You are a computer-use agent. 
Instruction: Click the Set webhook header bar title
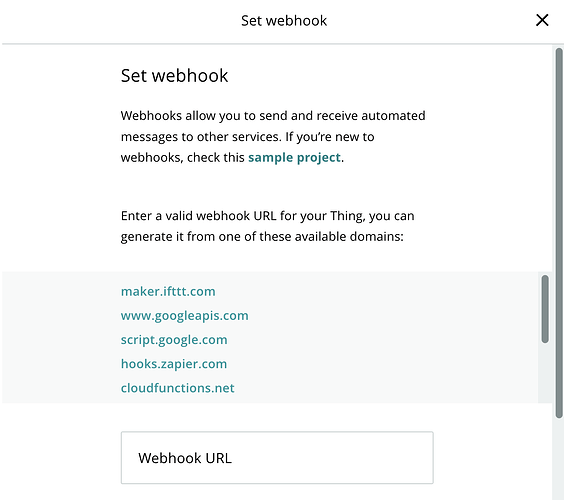[x=284, y=21]
